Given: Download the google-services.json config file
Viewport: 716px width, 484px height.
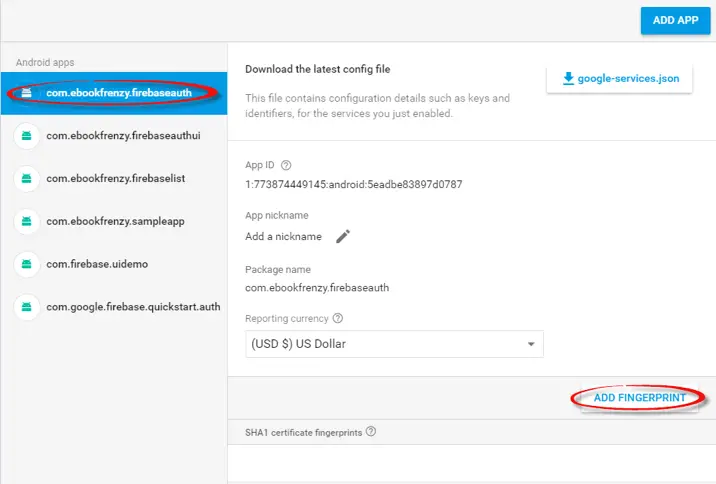Looking at the screenshot, I should pos(619,78).
